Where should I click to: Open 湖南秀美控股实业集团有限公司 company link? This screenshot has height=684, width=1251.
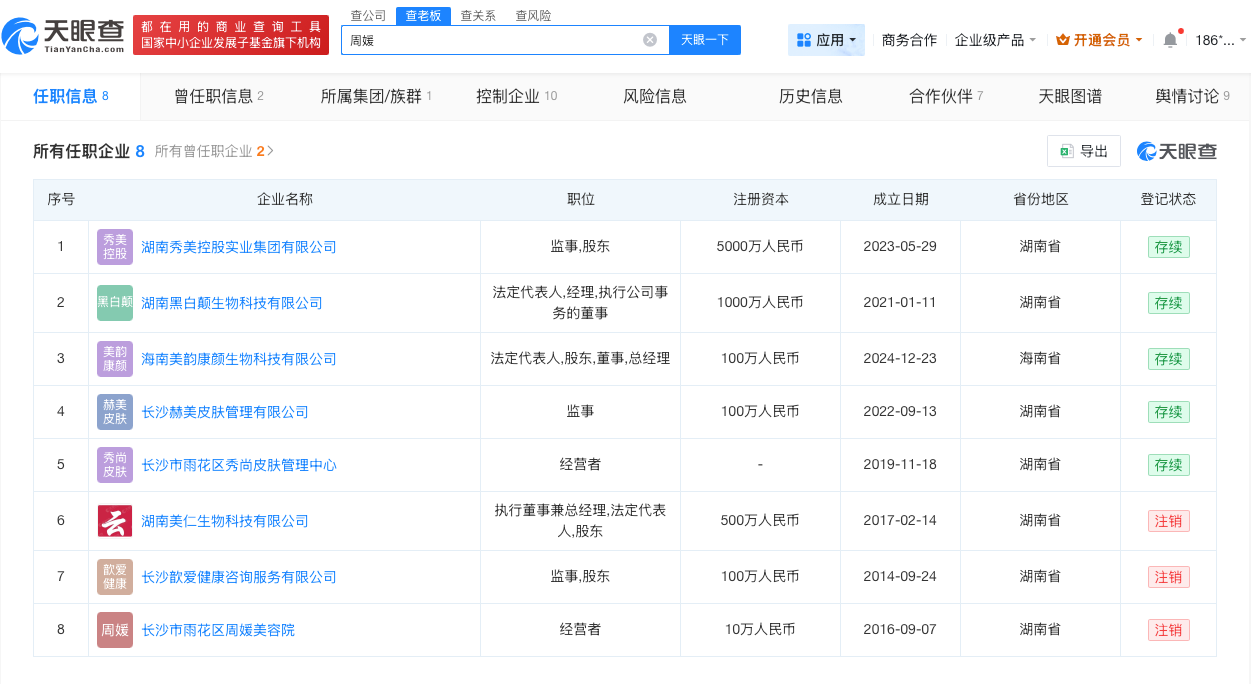(x=236, y=246)
